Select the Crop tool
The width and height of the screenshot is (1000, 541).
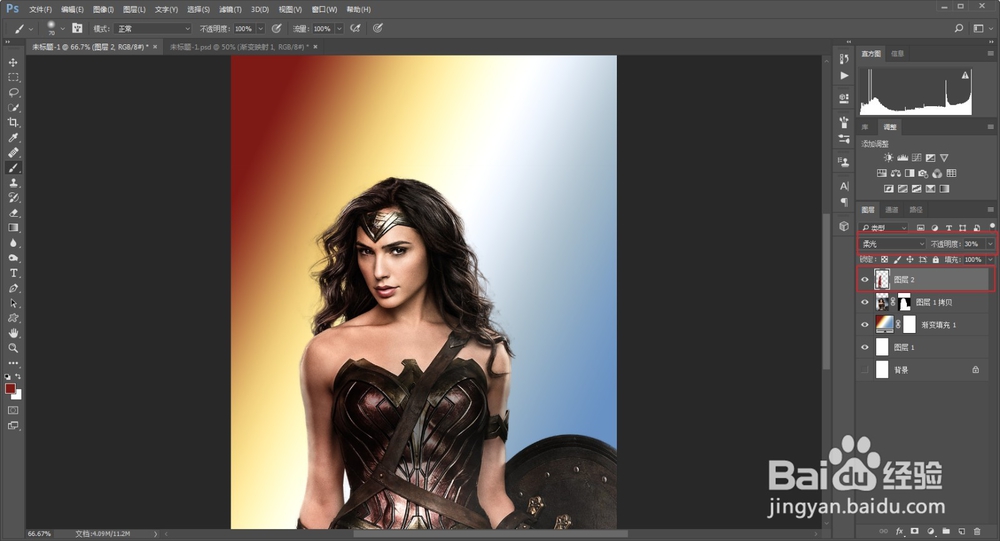coord(13,122)
